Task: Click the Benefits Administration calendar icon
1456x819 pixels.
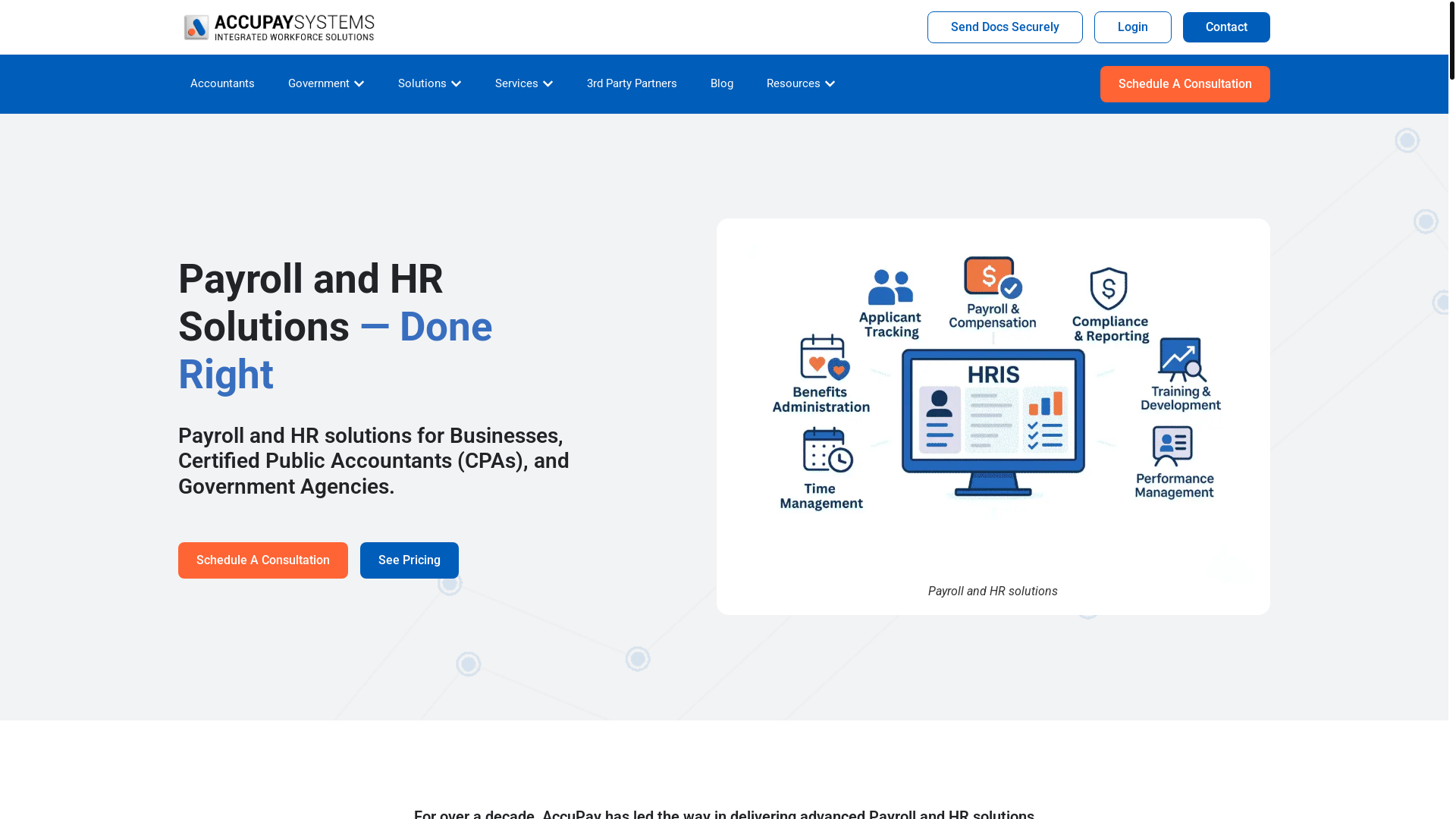Action: pos(824,357)
